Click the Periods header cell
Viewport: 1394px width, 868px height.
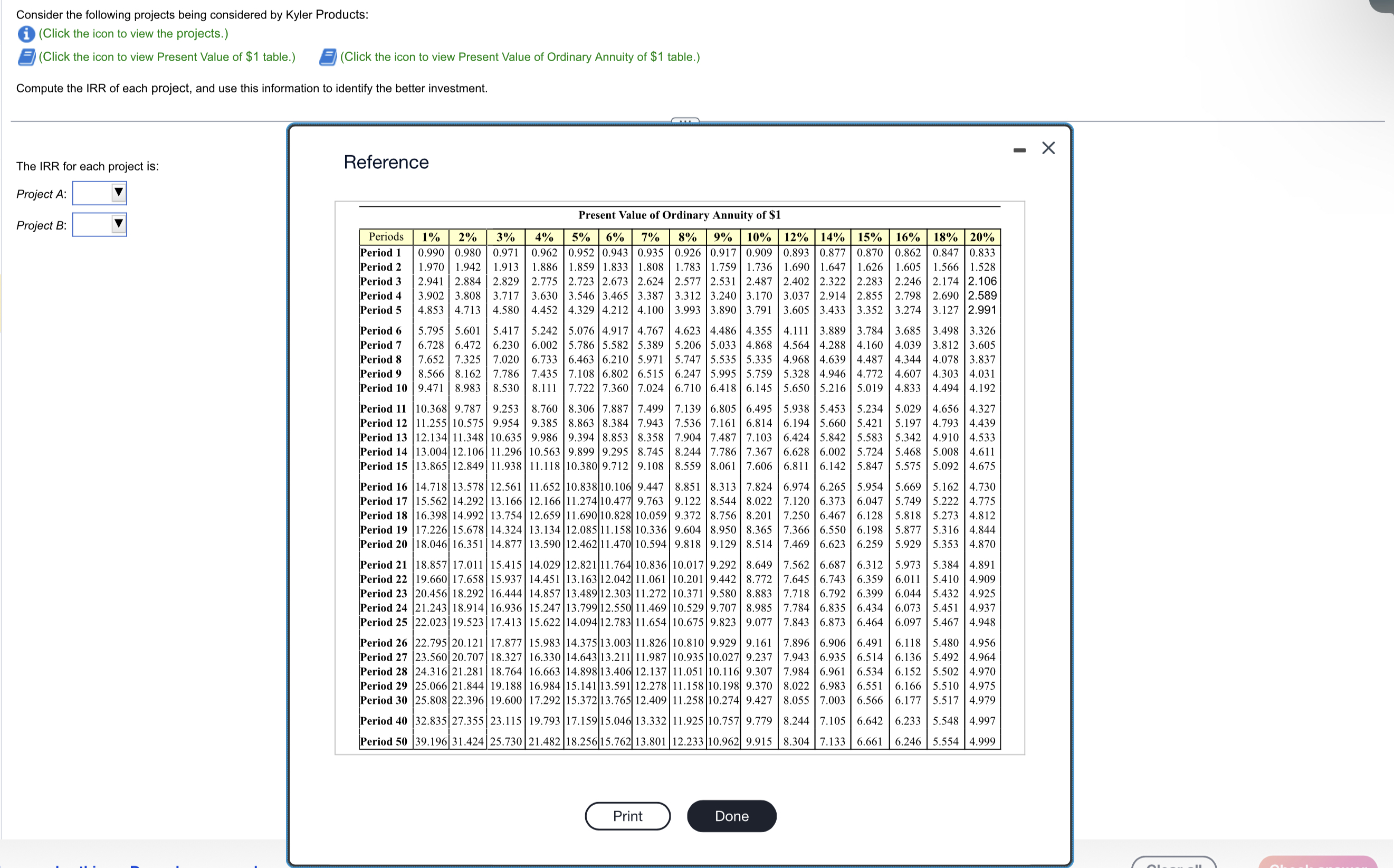pos(386,237)
